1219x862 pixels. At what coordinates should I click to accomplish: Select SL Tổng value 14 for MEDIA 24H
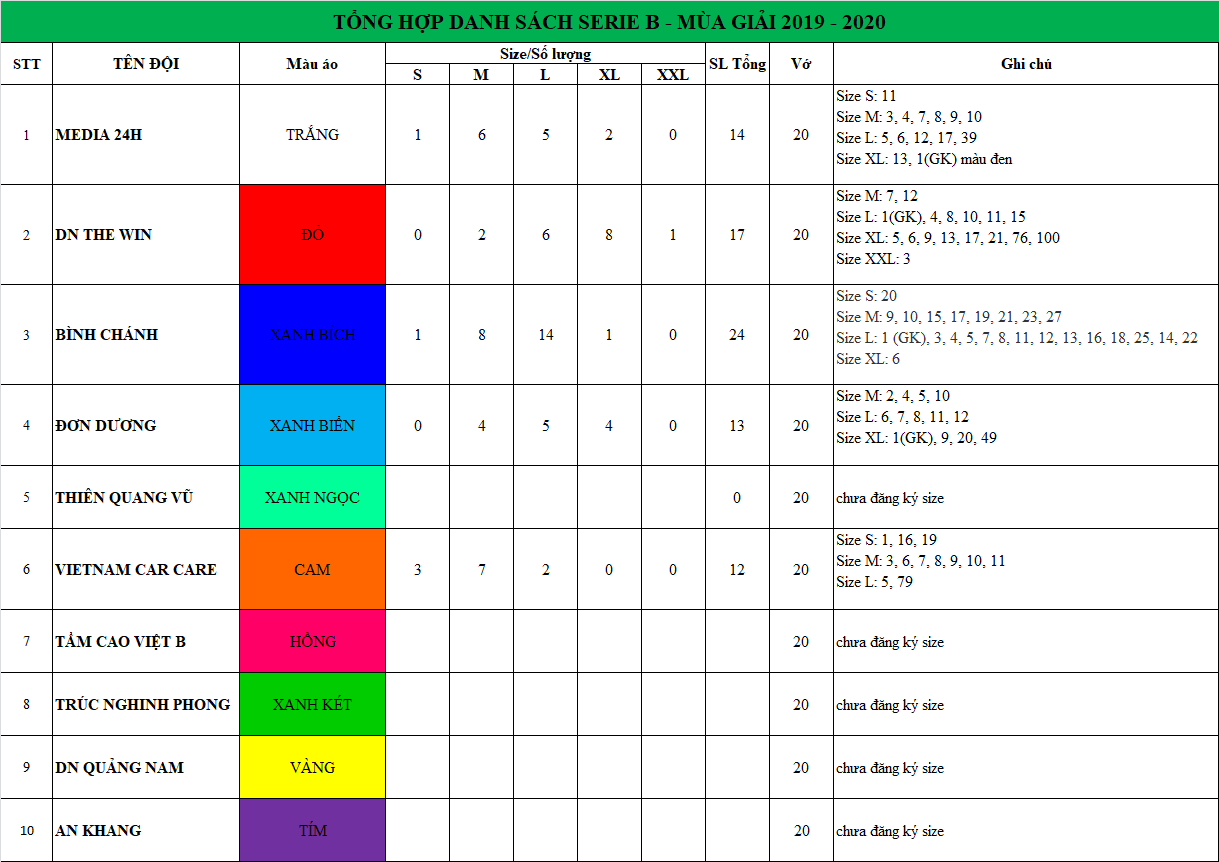(x=737, y=135)
